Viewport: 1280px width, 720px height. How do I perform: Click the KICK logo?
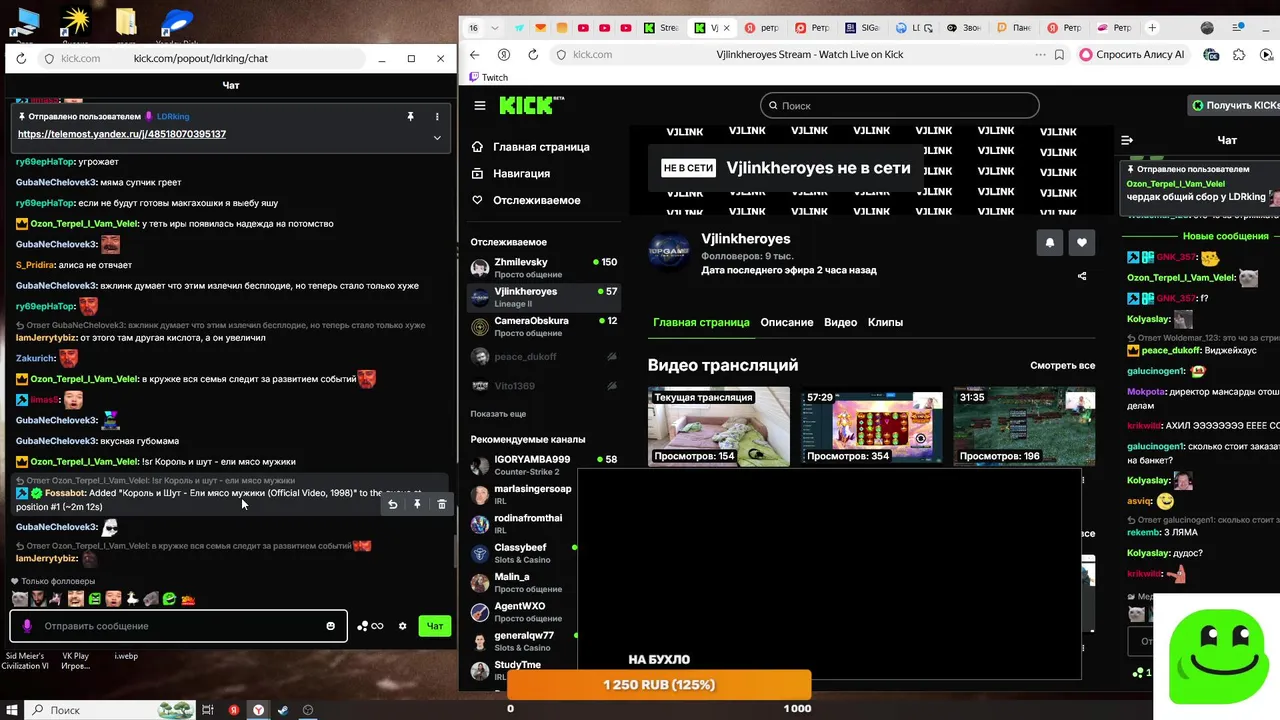(x=531, y=105)
